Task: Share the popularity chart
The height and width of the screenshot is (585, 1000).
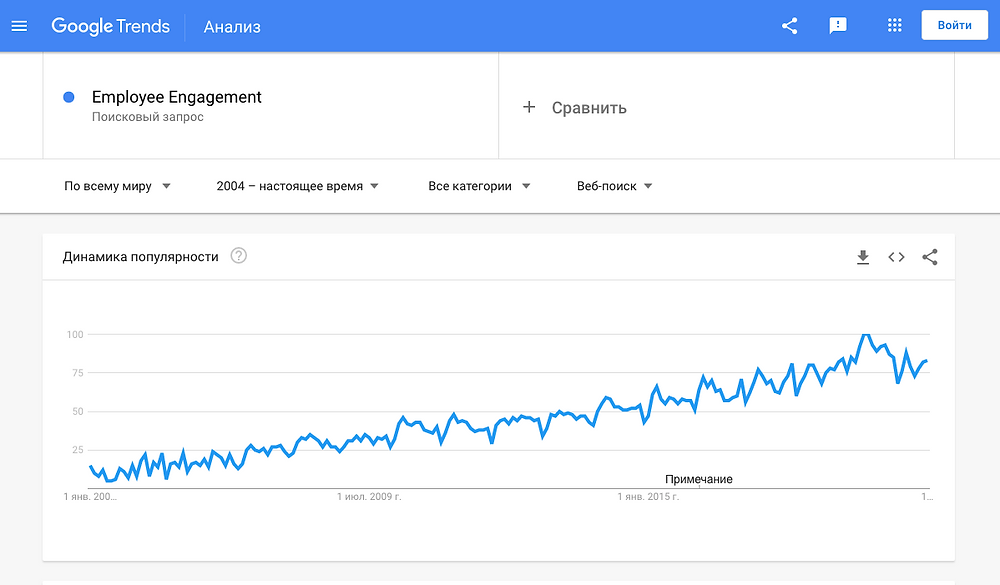Action: [930, 257]
